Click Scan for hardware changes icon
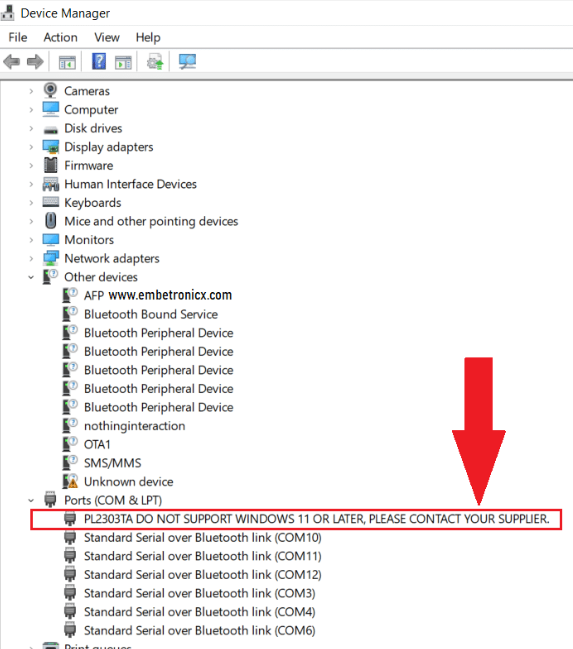Screen dimensions: 573x649 pyautogui.click(x=188, y=62)
